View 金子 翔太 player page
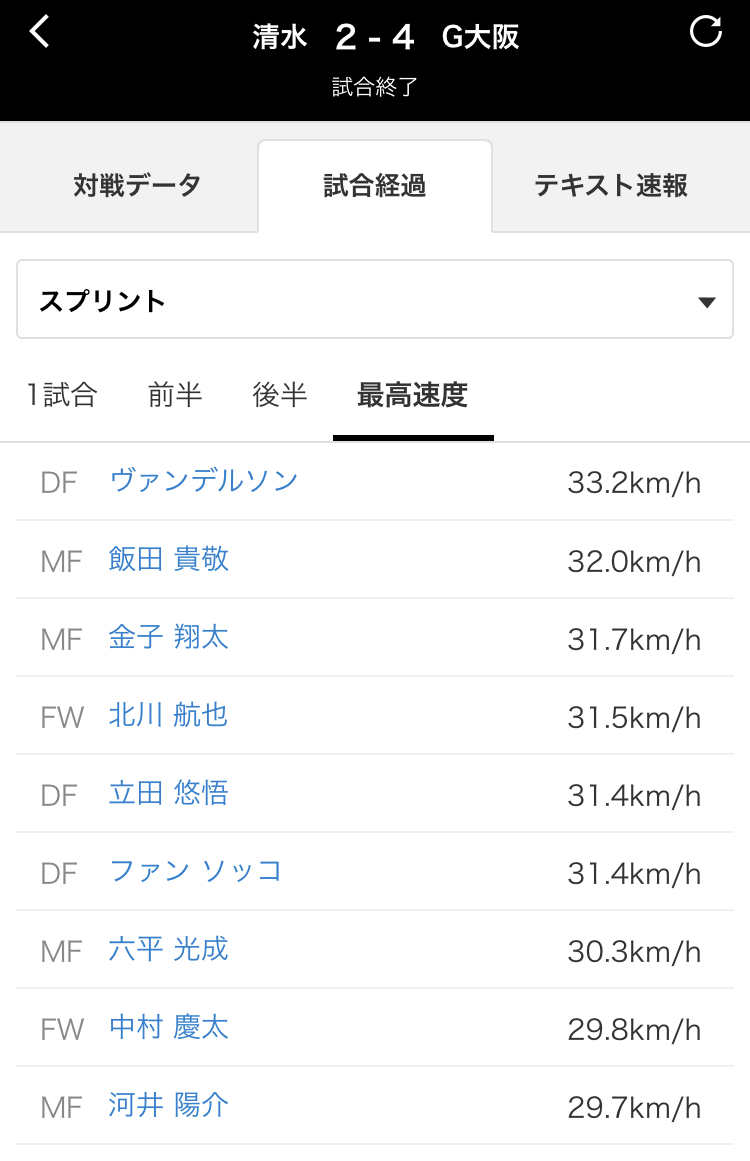Screen dimensions: 750x1161 tap(169, 637)
